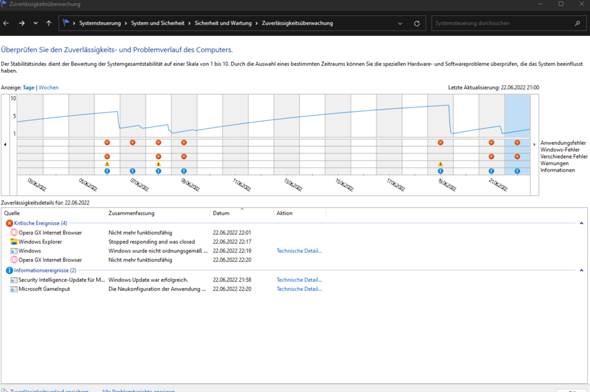Switch the chart view to Tage
Screen dimensions: 590x392
(x=28, y=88)
